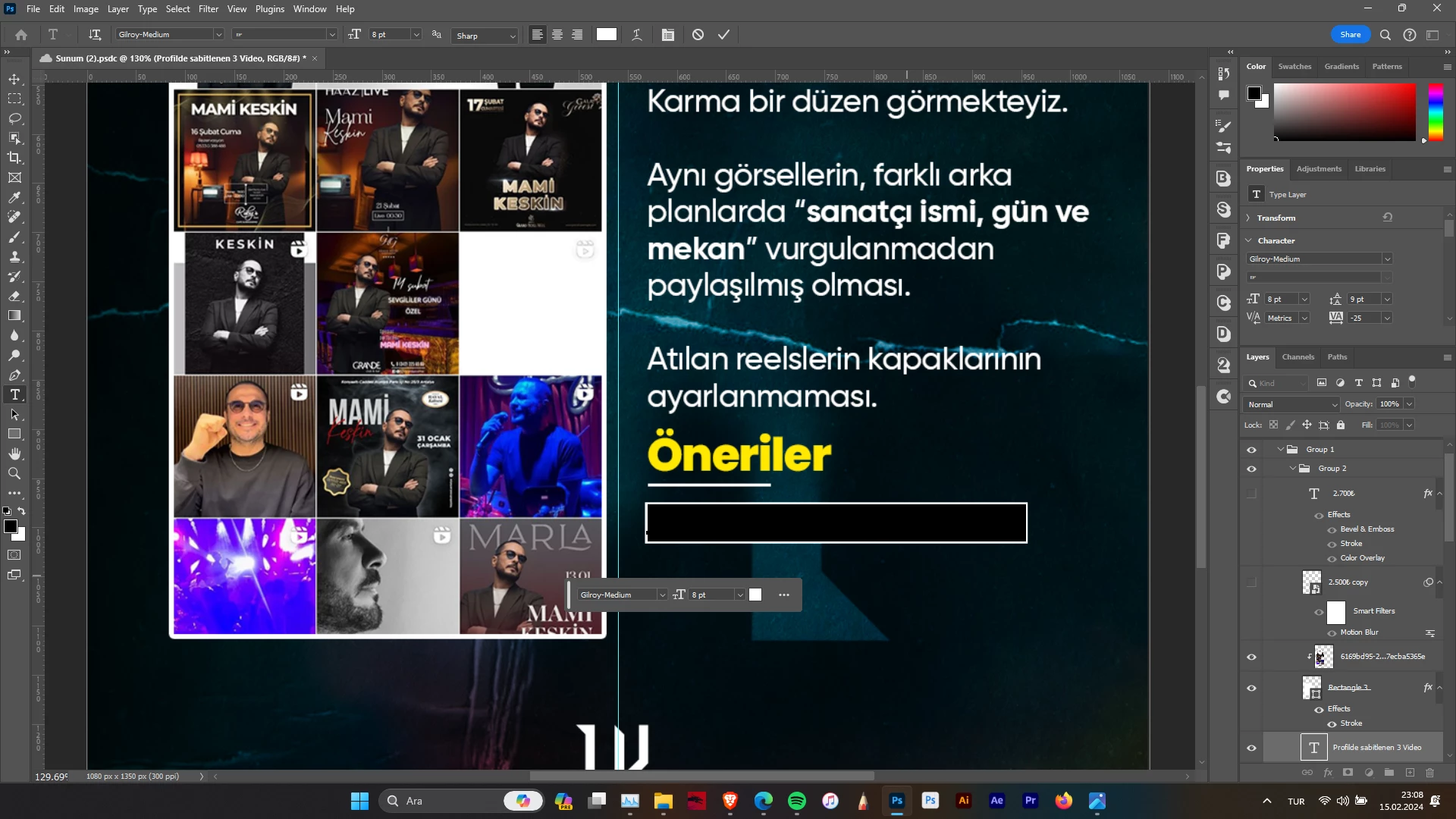1456x819 pixels.
Task: Click the Share button
Action: coord(1350,35)
